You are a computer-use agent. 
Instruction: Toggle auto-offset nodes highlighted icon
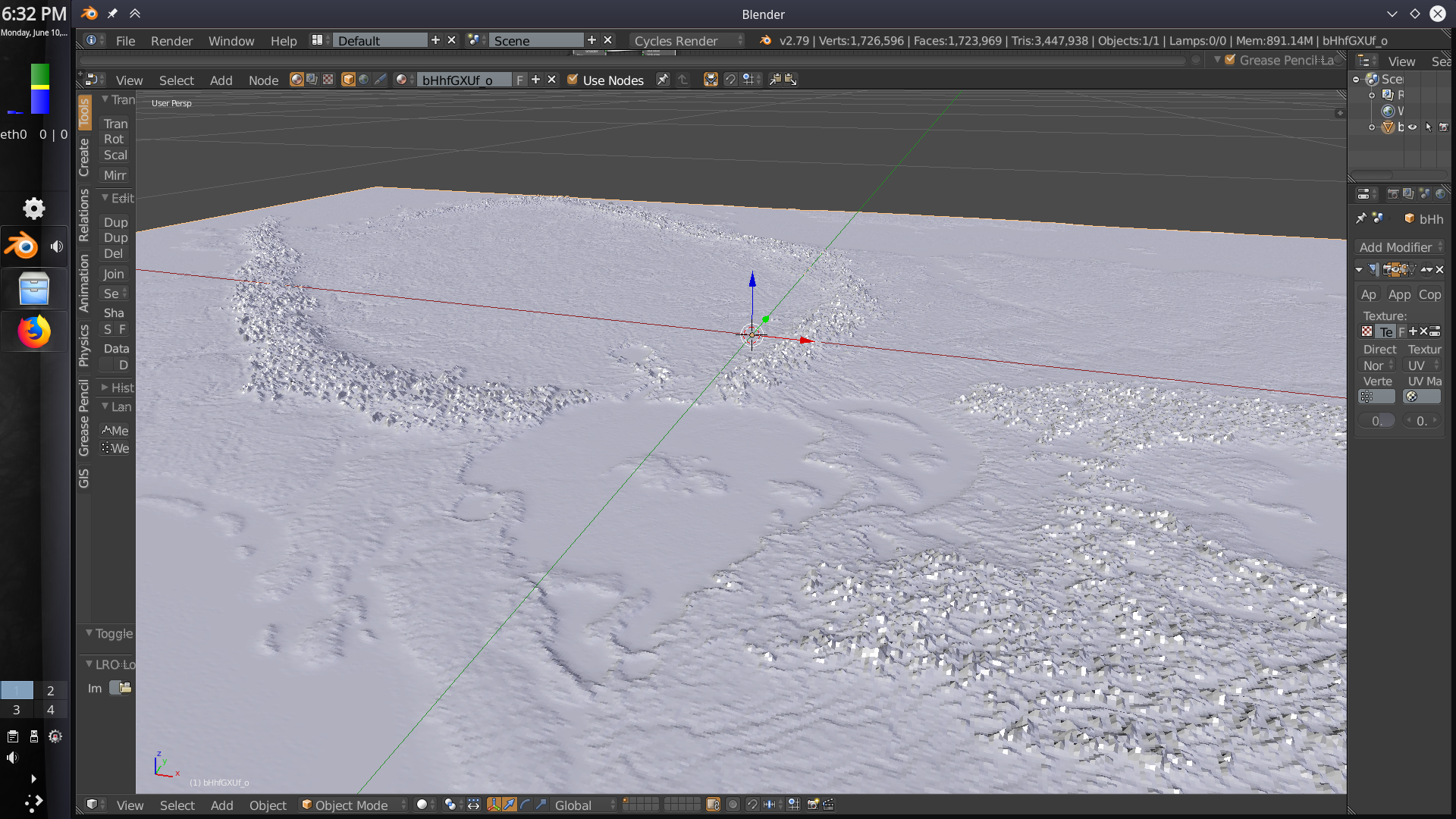tap(711, 80)
